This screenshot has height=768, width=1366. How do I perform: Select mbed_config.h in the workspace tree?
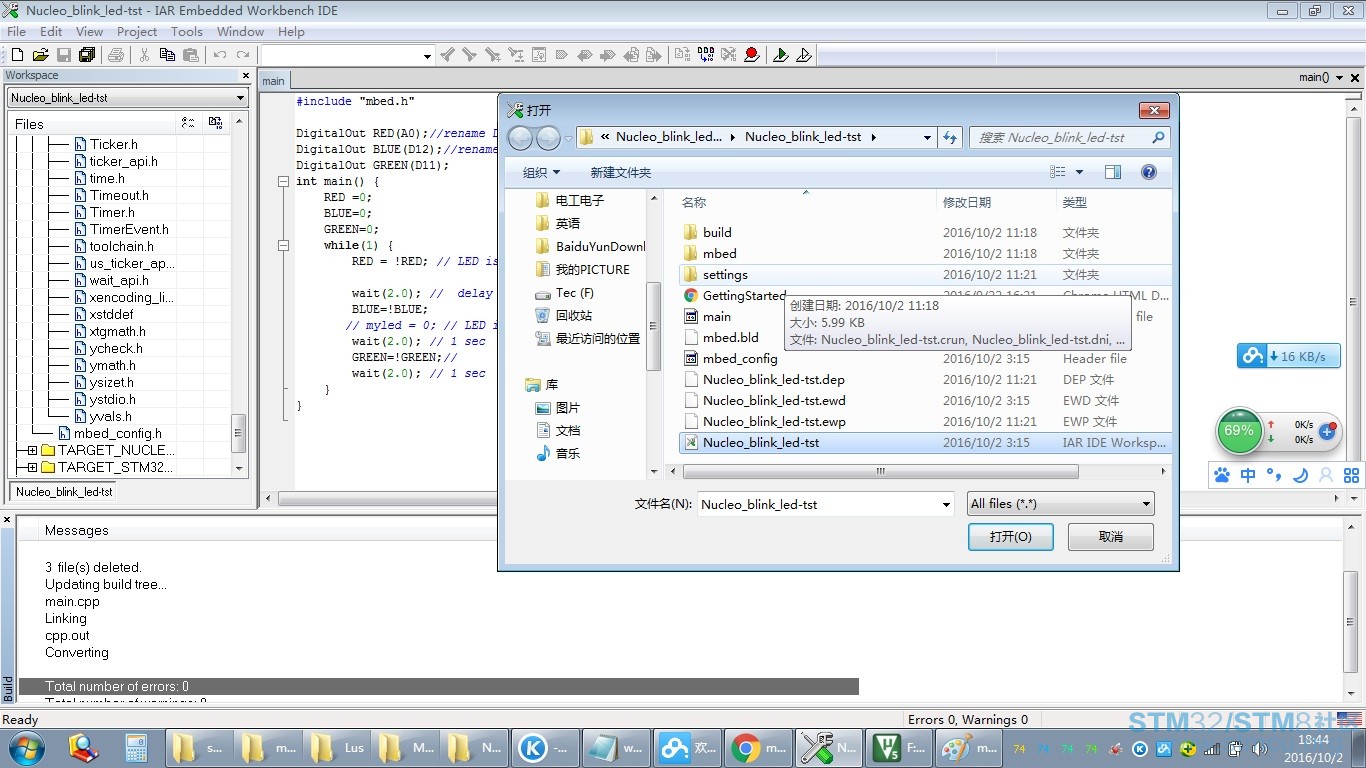pos(118,434)
